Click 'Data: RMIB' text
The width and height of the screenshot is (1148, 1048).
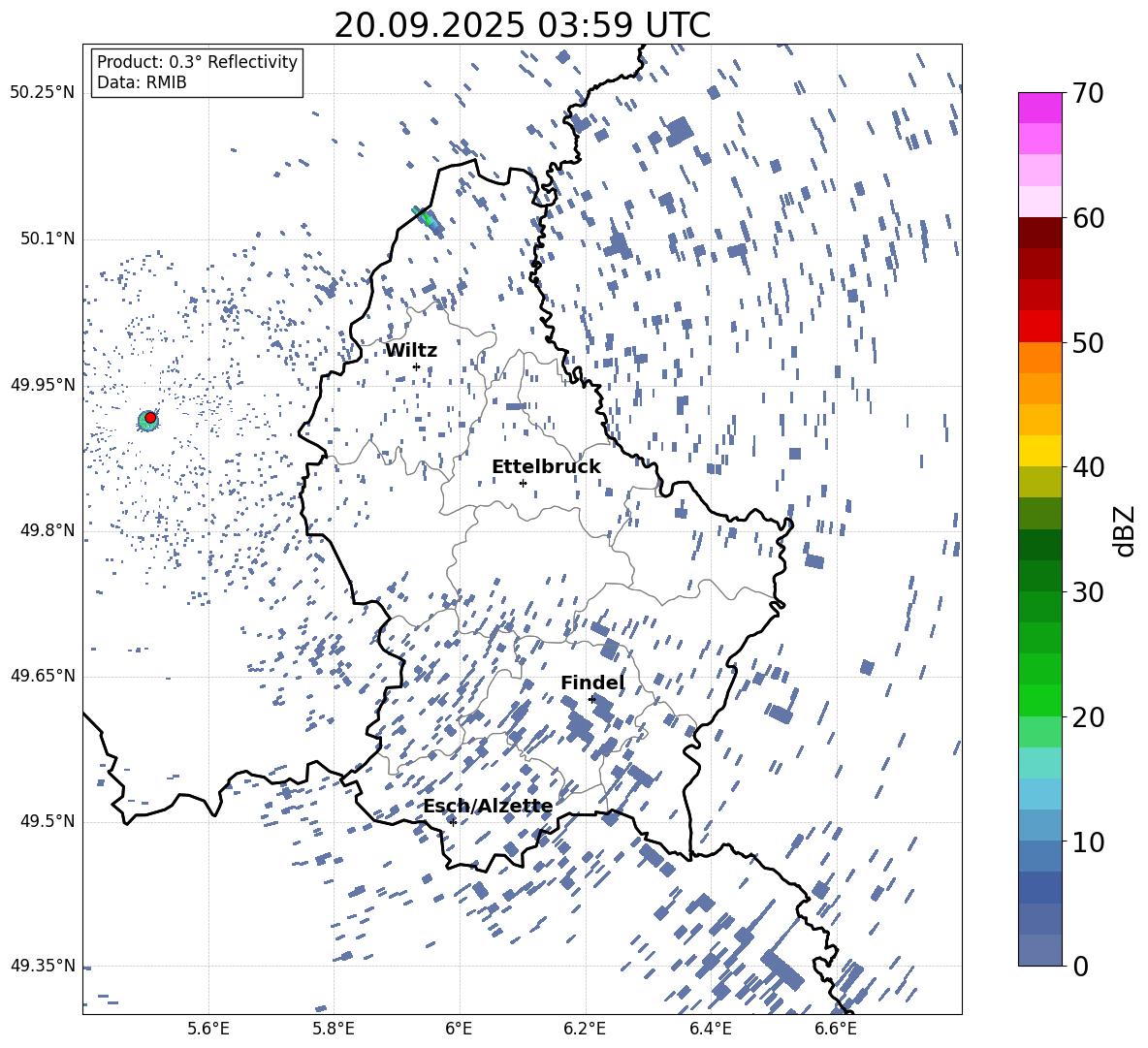pyautogui.click(x=142, y=82)
